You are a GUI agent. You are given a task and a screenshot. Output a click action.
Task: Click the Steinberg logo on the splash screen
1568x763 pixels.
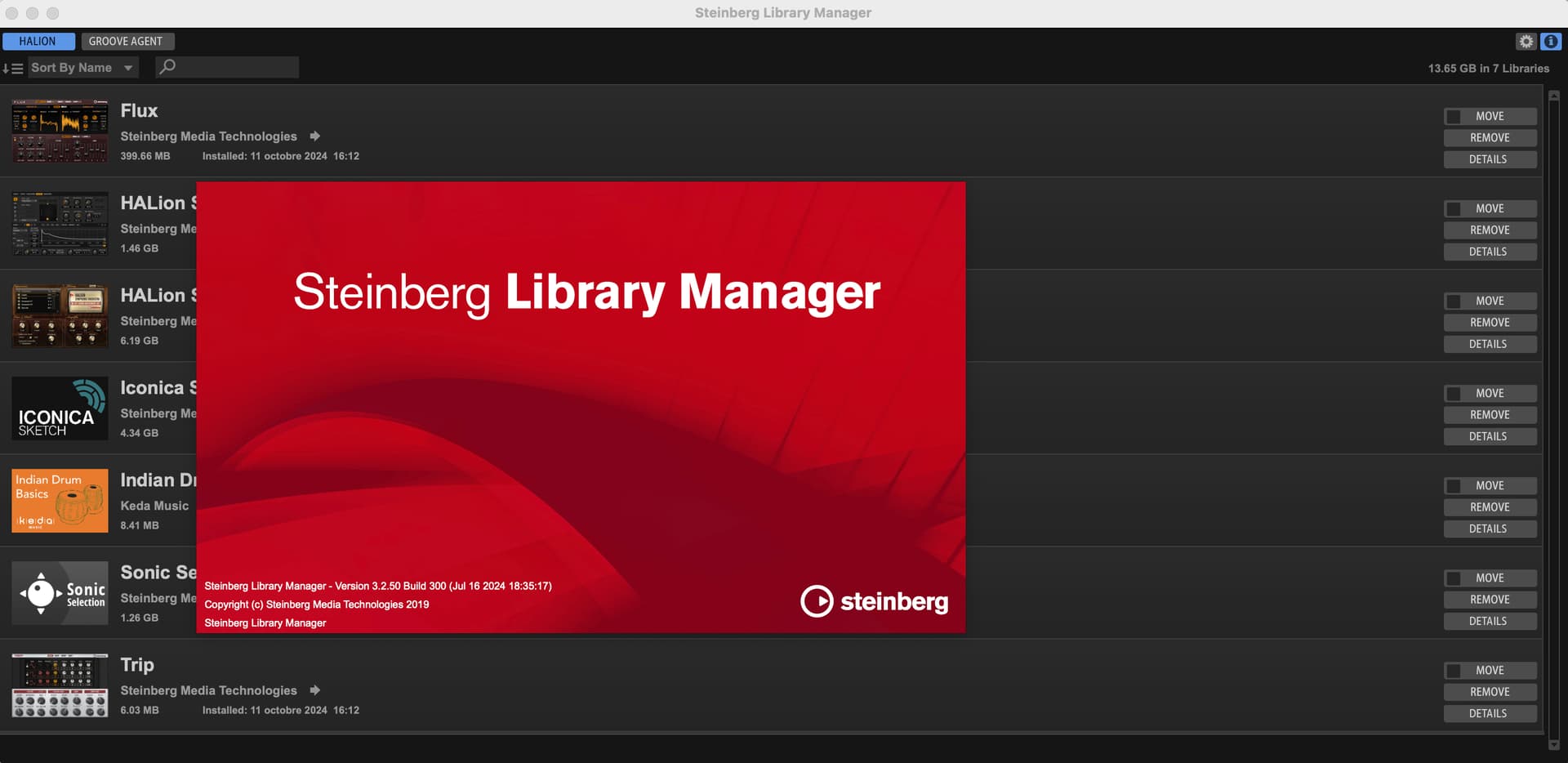coord(874,601)
